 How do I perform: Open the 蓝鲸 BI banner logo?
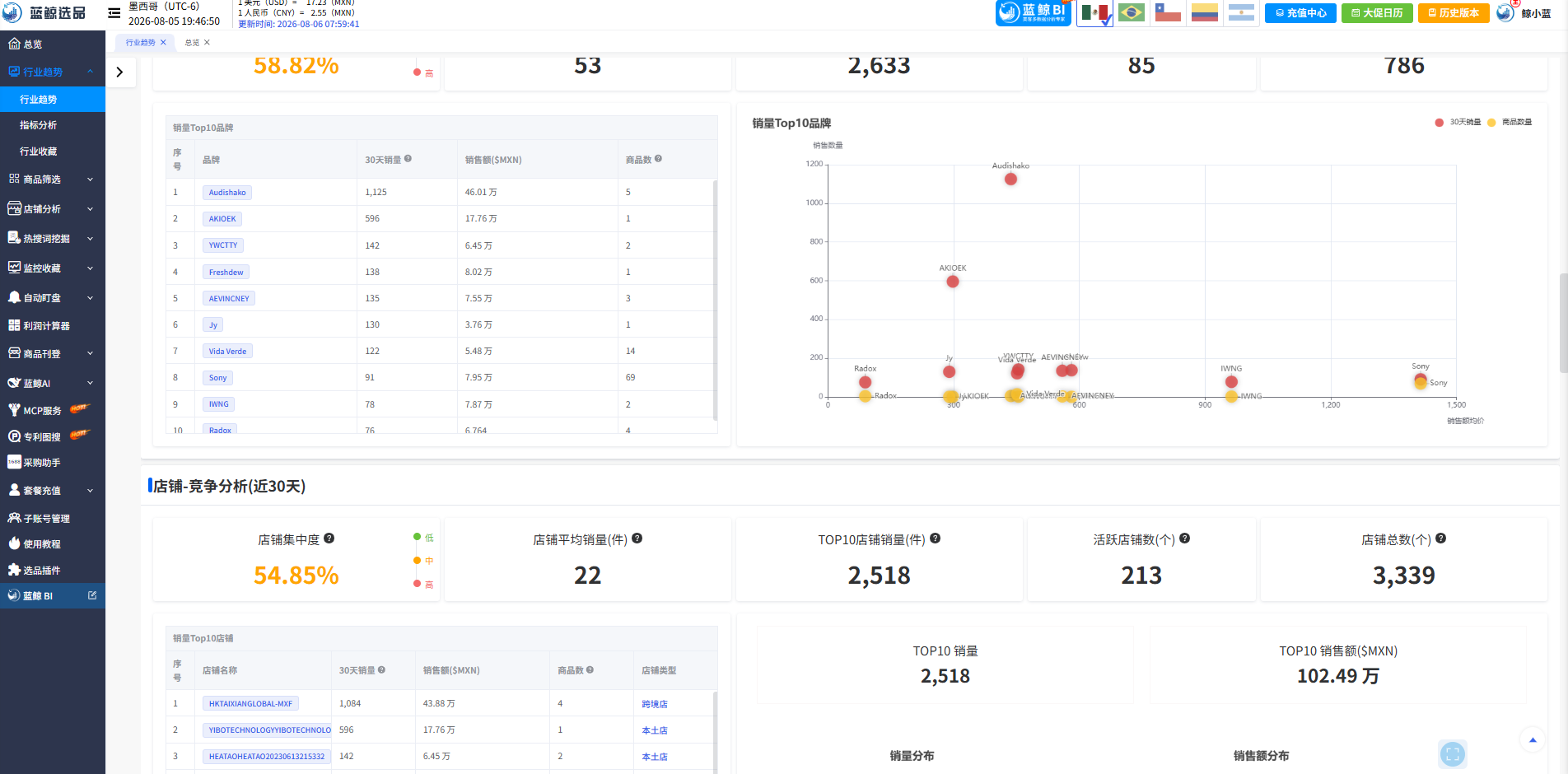1033,13
